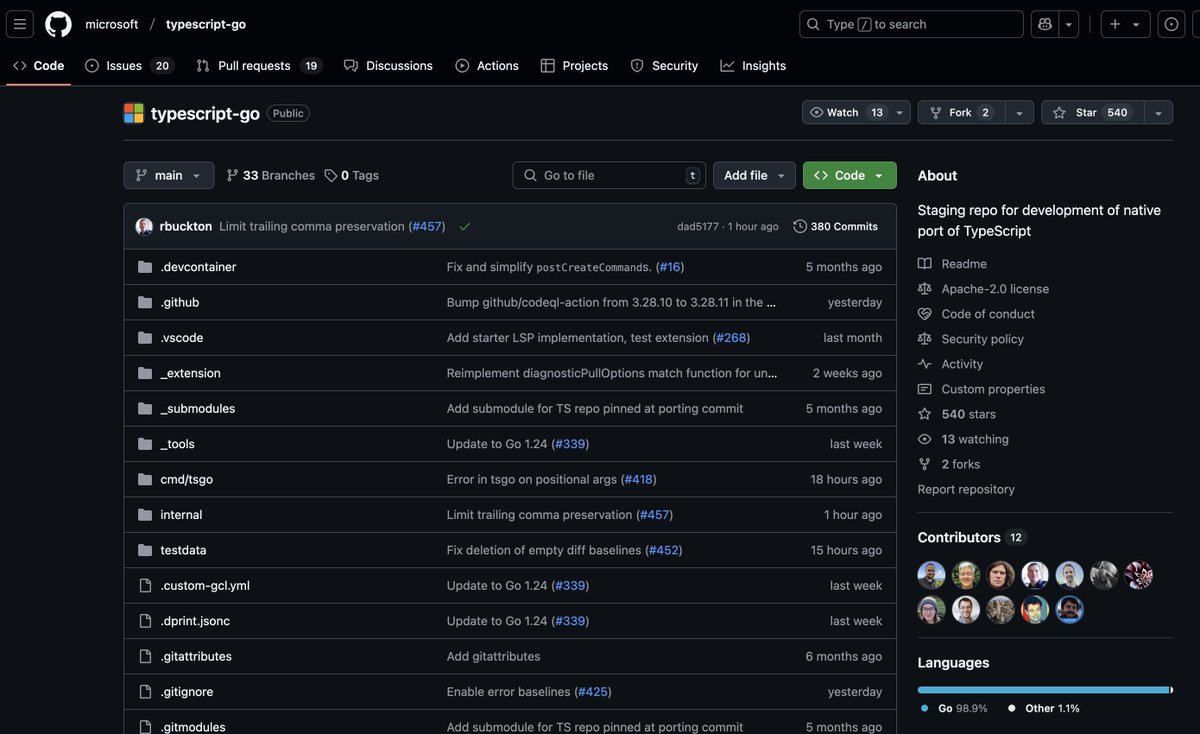
Task: Open the Security policy link
Action: tap(971, 339)
